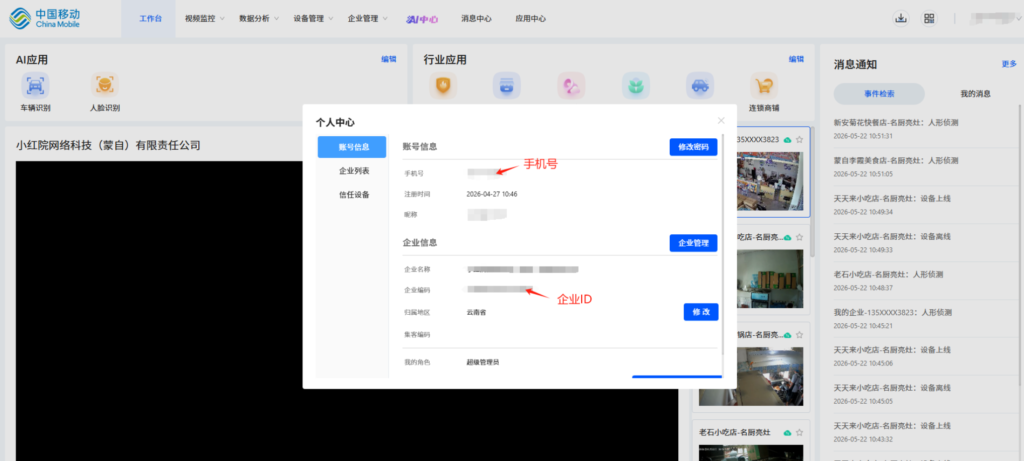
Task: Open the green plant industry app icon
Action: tap(635, 86)
